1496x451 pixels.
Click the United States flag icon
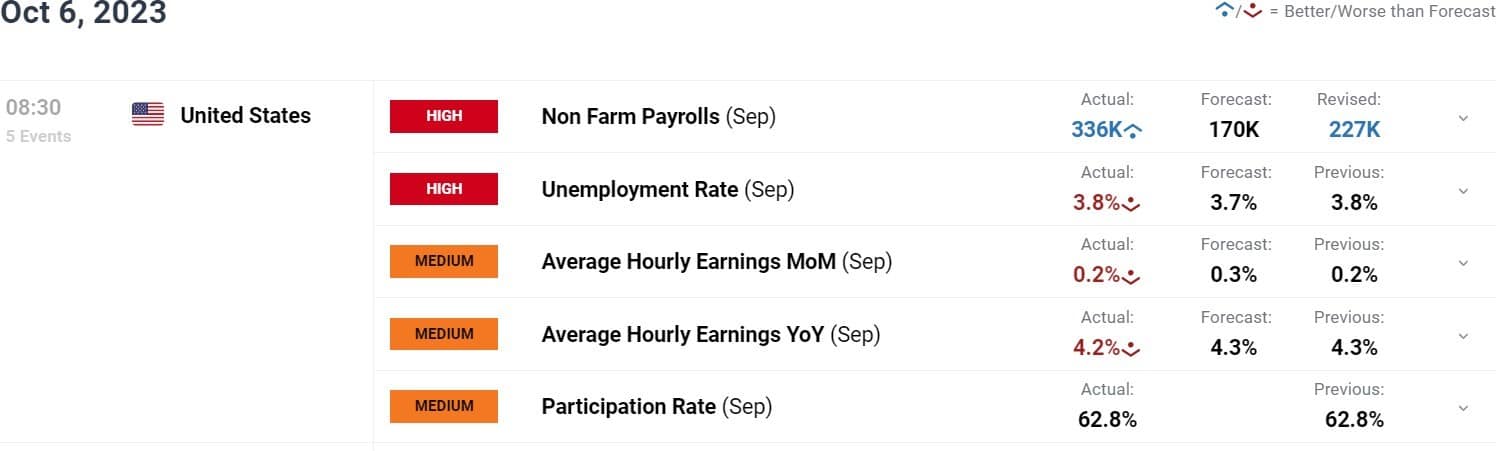coord(148,114)
